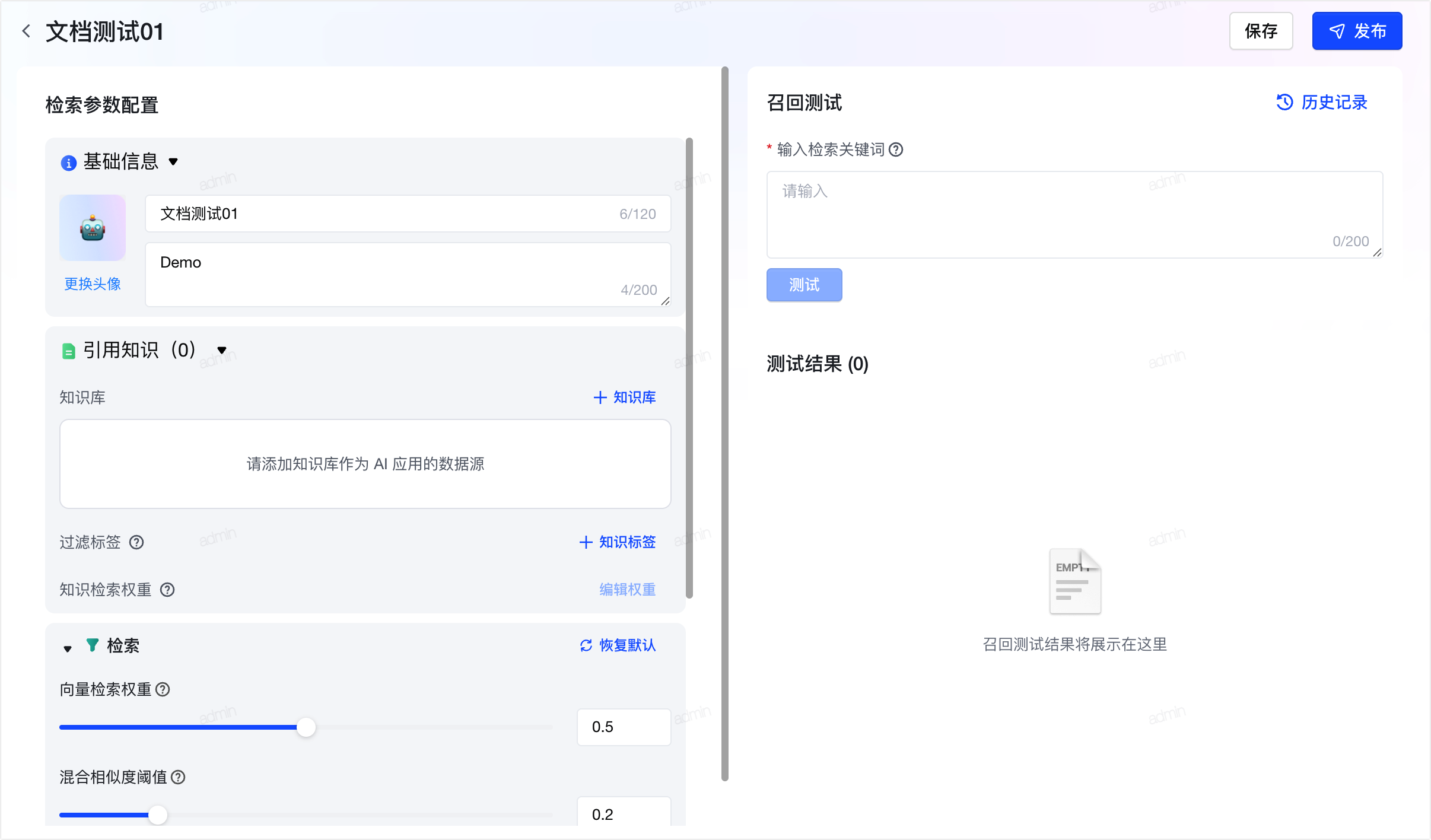Click the 召回测试结果将展示在这里 message
This screenshot has width=1431, height=840.
[x=1075, y=644]
